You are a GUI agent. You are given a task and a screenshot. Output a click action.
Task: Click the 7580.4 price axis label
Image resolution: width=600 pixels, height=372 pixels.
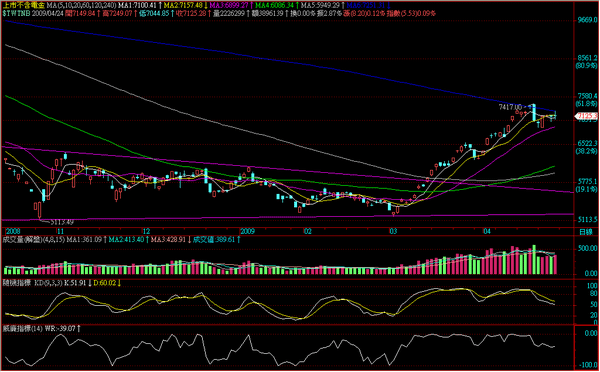click(587, 96)
